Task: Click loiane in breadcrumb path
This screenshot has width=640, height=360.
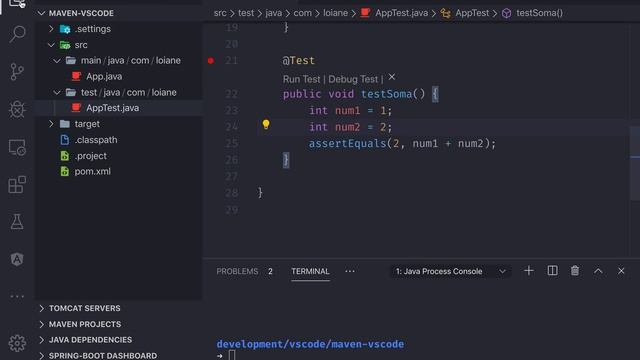Action: click(x=336, y=13)
